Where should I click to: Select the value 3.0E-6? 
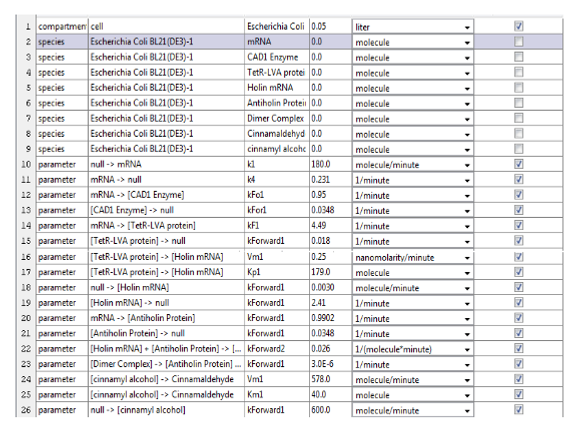pos(331,364)
